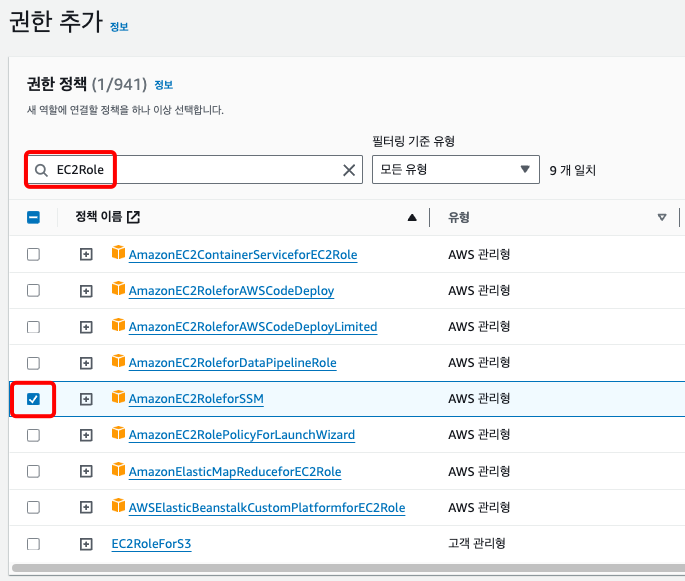Click the policy icon beside AmazonEC2ContainerServiceforEC2Role
The image size is (685, 581).
pyautogui.click(x=118, y=254)
